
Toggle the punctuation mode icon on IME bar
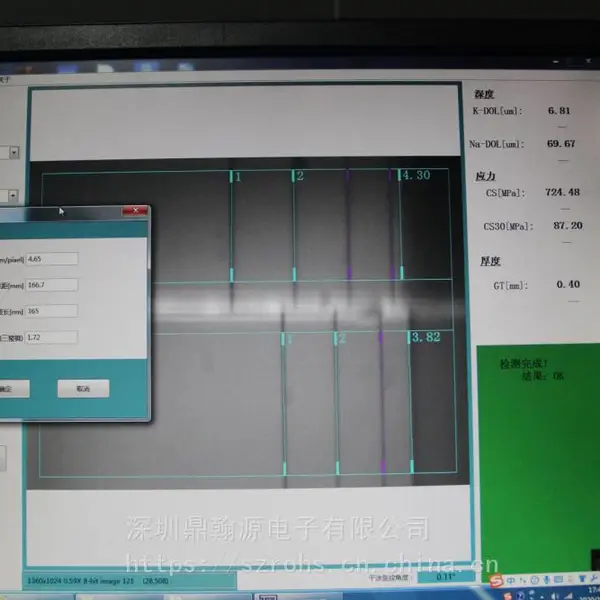click(523, 580)
